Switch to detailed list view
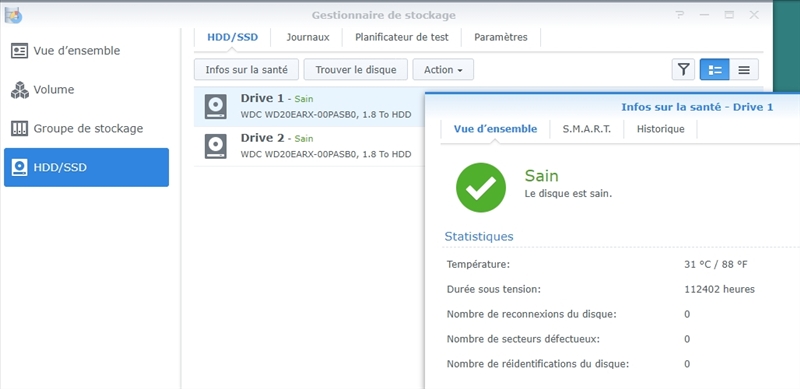The height and width of the screenshot is (389, 800). 715,69
